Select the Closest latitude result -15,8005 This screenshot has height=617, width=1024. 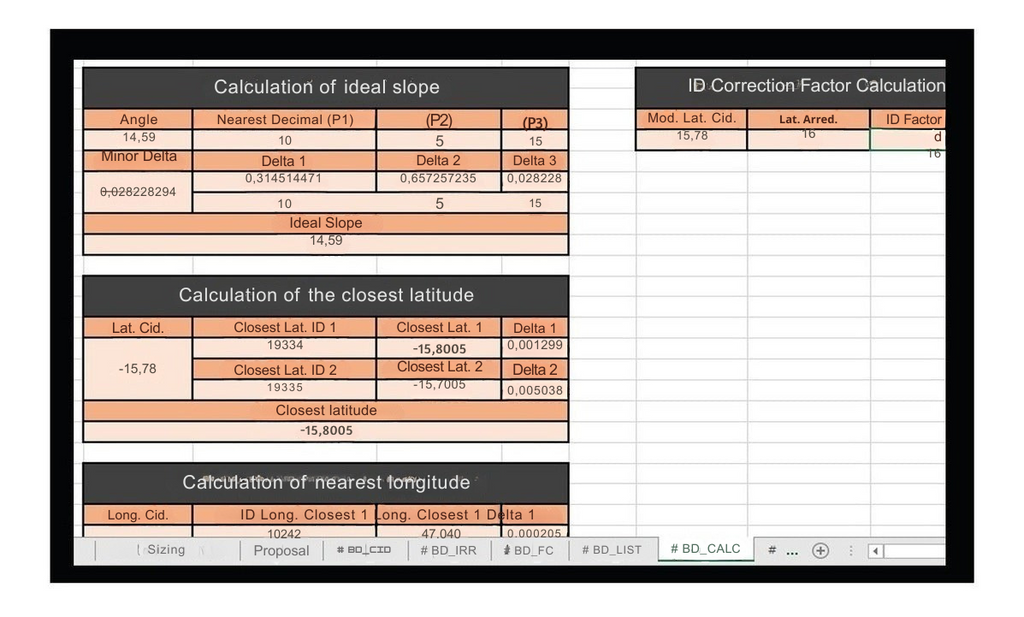326,431
